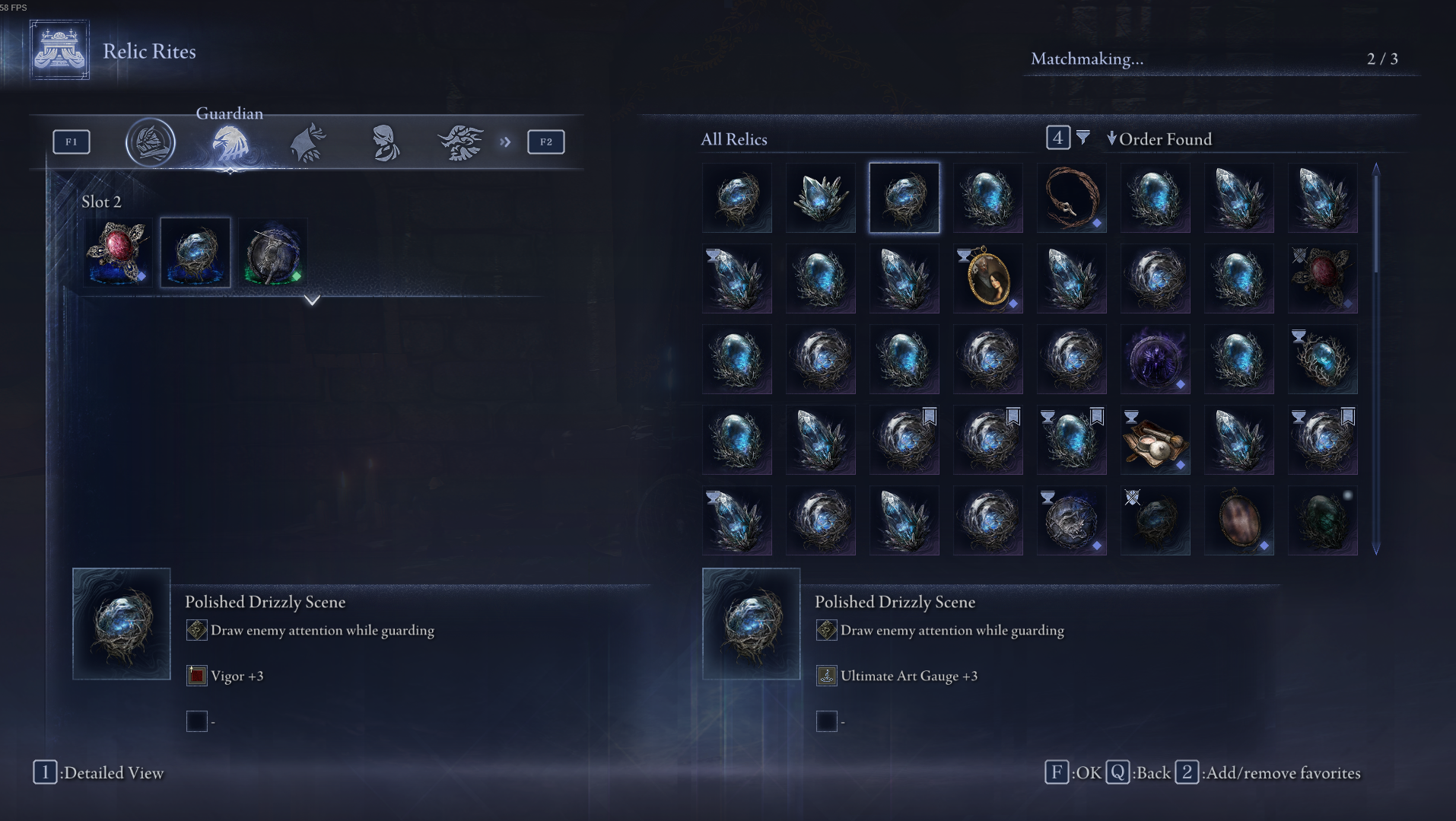1456x821 pixels.
Task: Pick the coiled whip rope relic
Action: coord(1072,198)
